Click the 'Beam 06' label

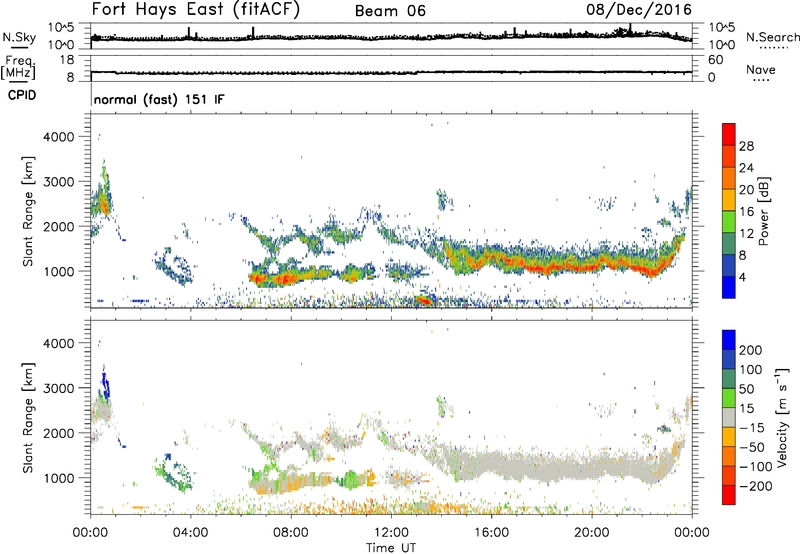coord(390,11)
